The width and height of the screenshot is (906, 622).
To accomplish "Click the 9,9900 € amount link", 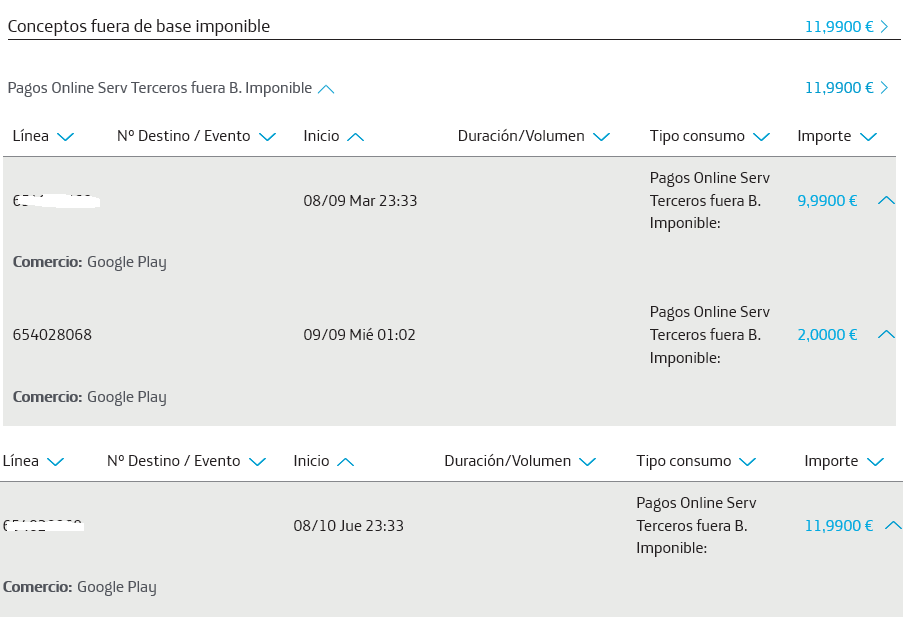I will click(x=827, y=200).
